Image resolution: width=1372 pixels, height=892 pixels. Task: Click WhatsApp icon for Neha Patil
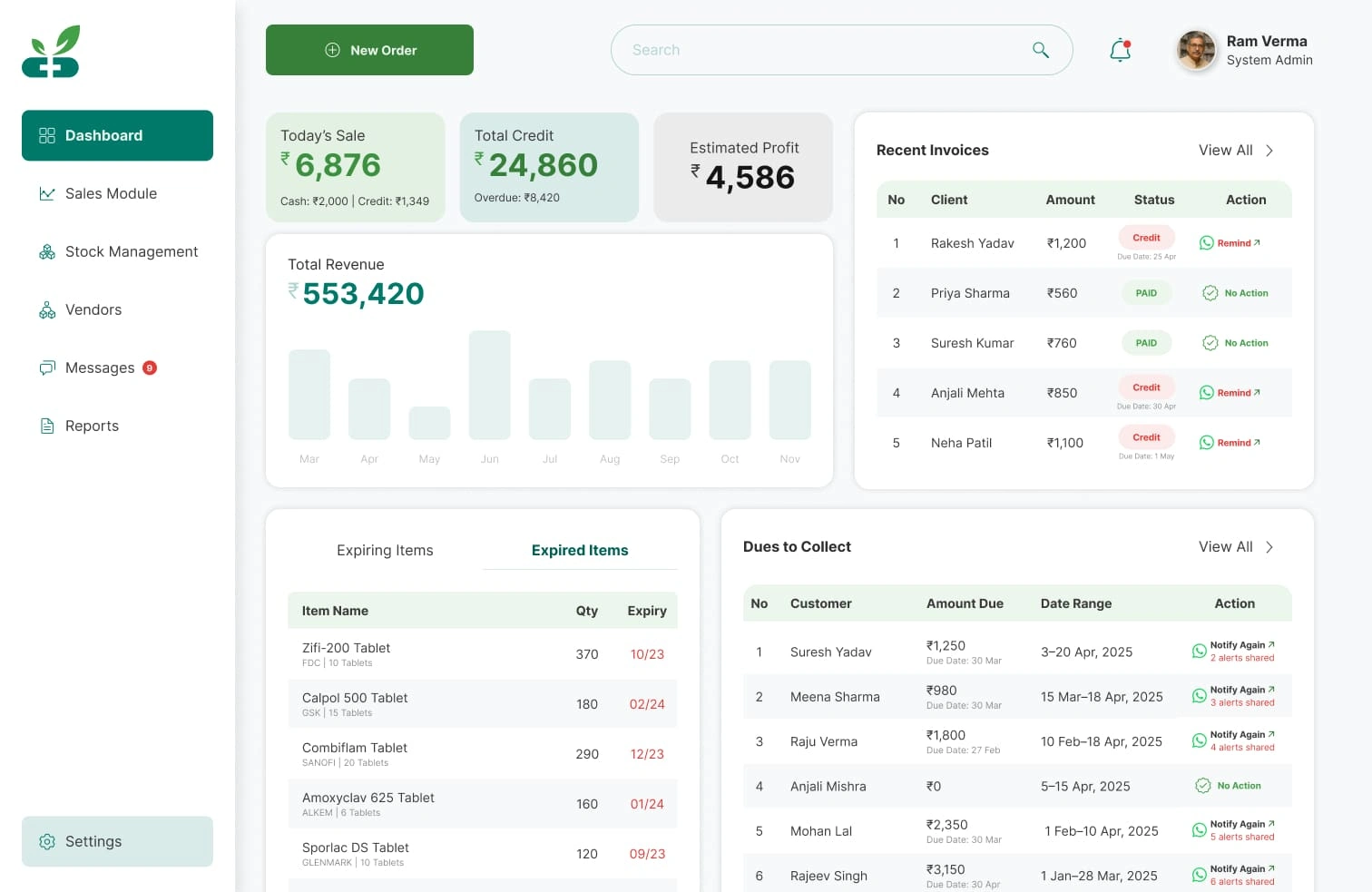[x=1206, y=443]
